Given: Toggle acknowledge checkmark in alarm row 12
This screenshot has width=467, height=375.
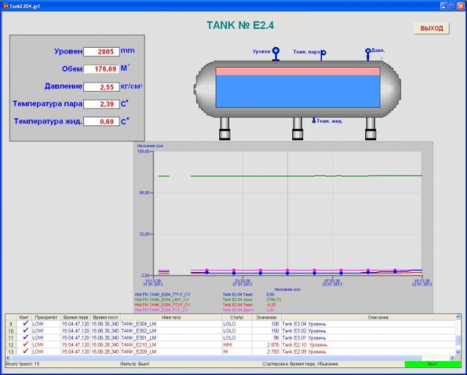Looking at the screenshot, I should coord(25,344).
